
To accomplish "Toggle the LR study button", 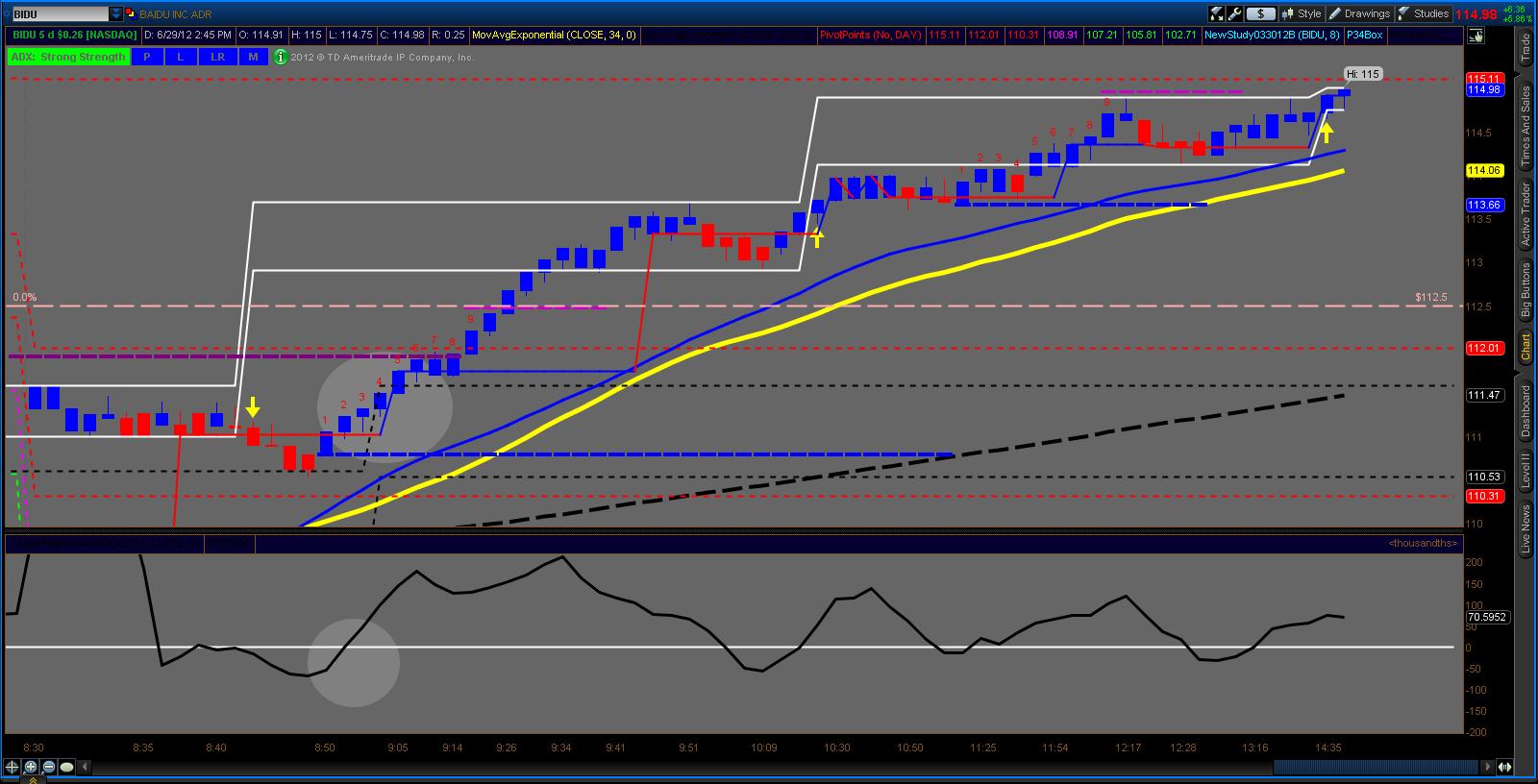I will tap(217, 57).
